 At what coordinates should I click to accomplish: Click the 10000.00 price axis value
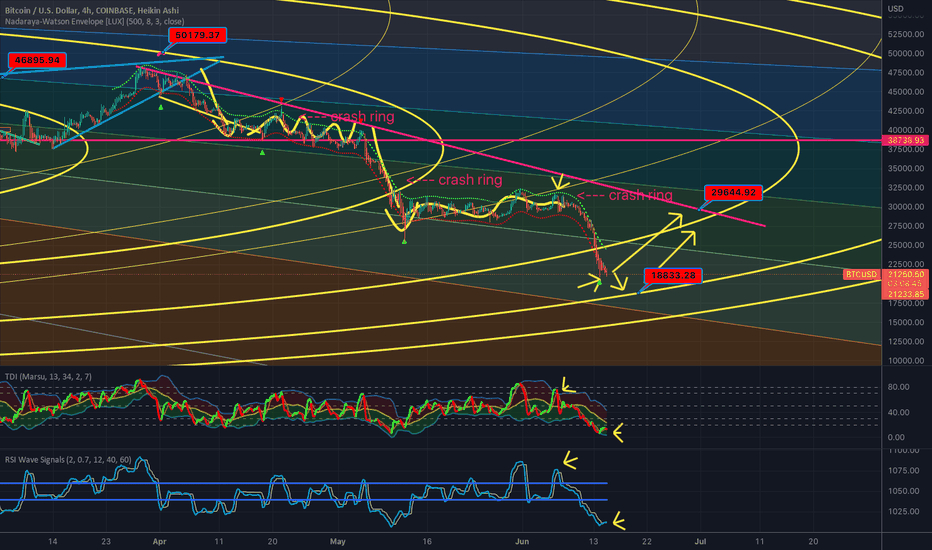click(906, 360)
